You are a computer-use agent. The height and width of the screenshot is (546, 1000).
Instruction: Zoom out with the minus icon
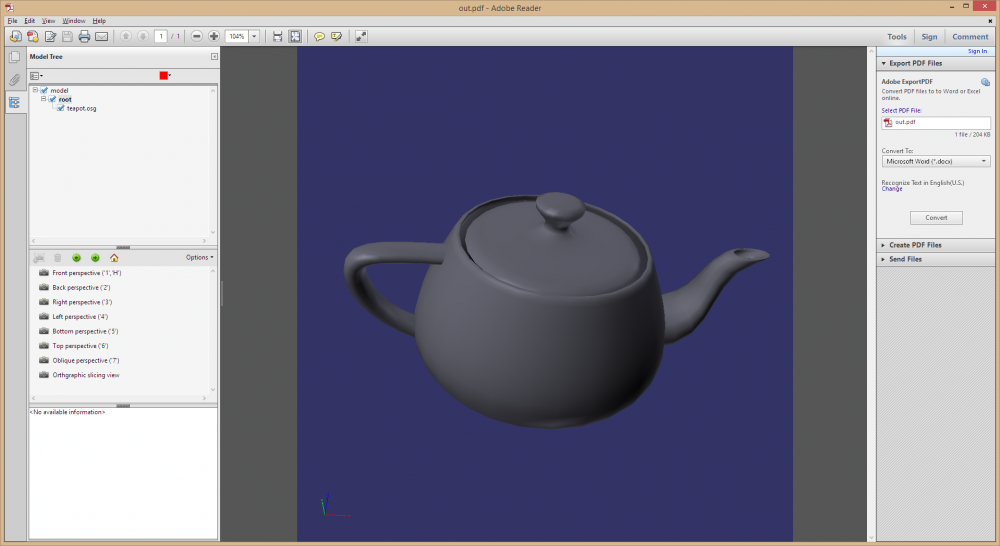[x=196, y=36]
